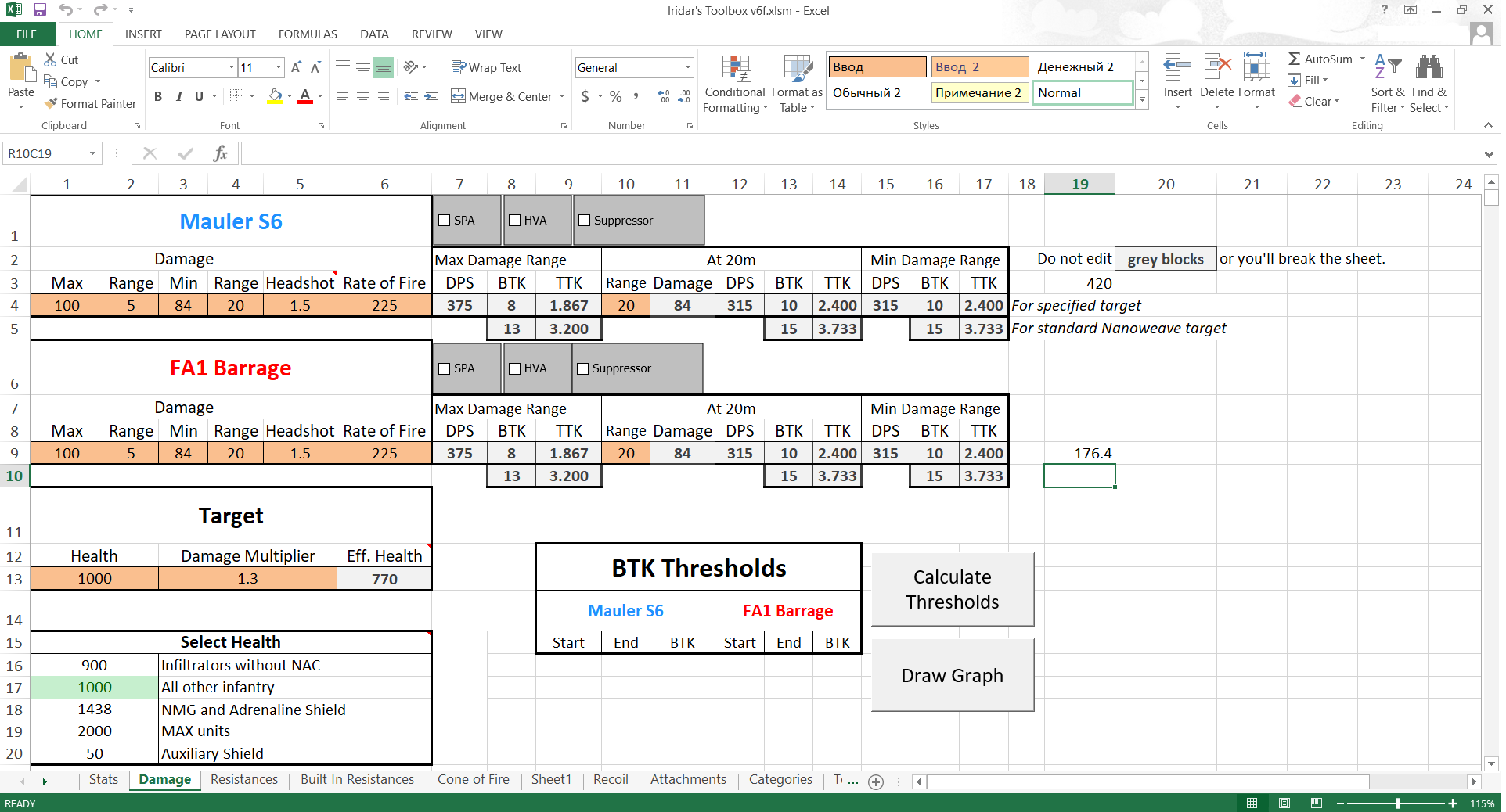Select the Target Health cell 1000
Screen dimensions: 1506x812
(x=95, y=579)
